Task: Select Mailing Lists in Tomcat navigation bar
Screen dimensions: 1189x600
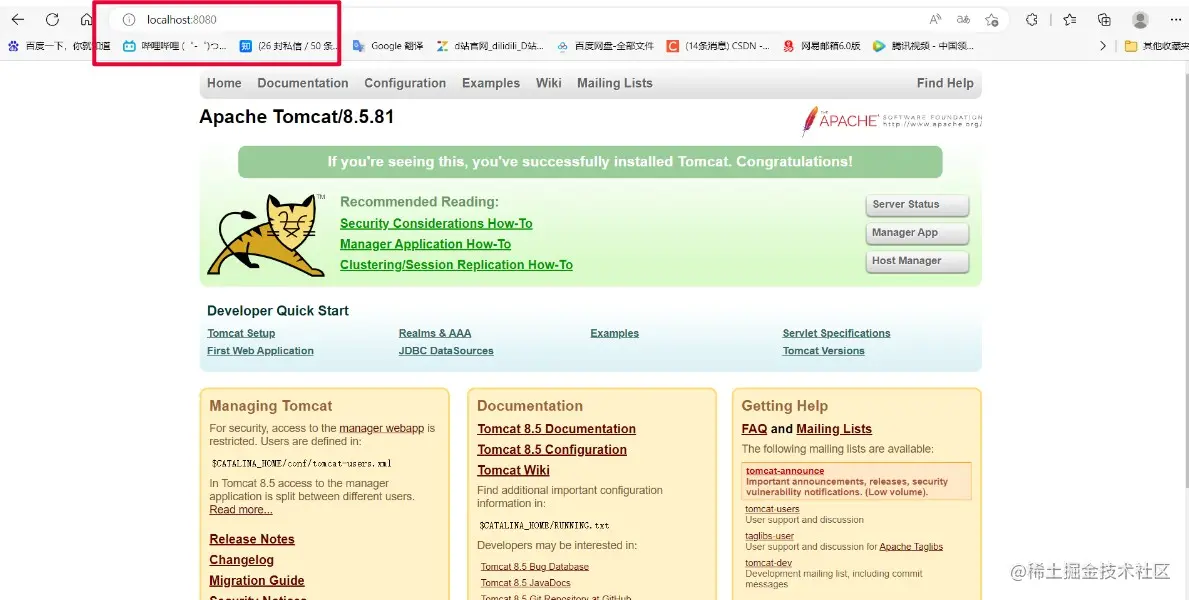Action: pyautogui.click(x=614, y=83)
